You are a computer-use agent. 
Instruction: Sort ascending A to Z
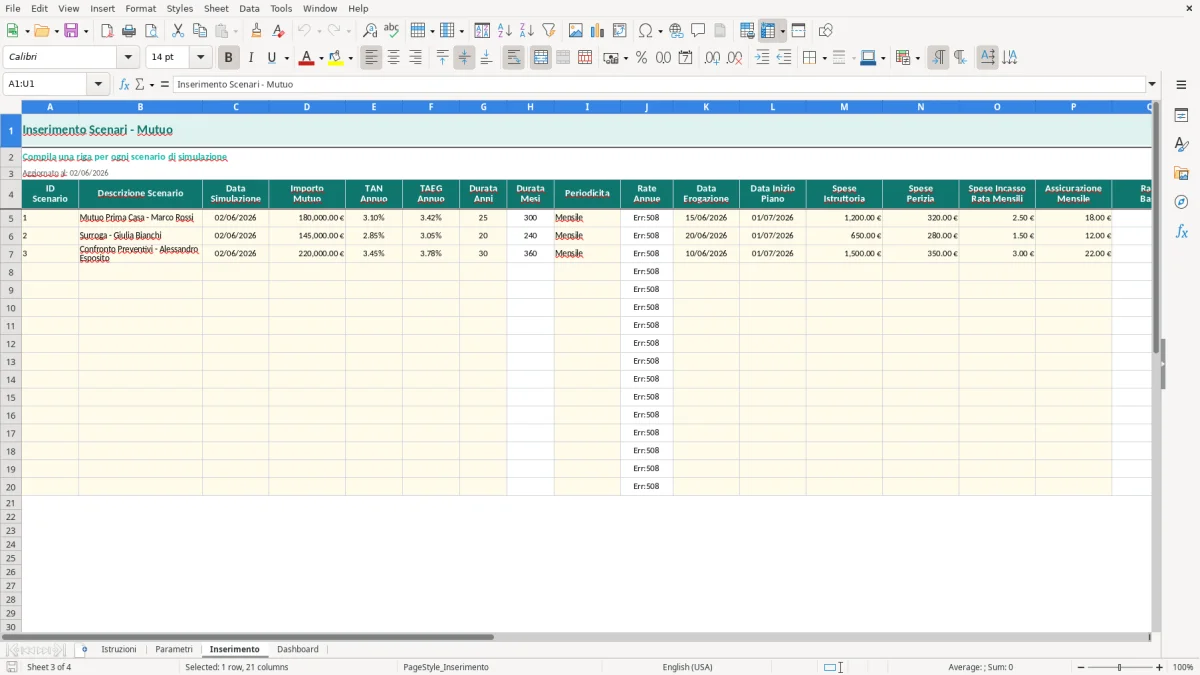coord(505,31)
